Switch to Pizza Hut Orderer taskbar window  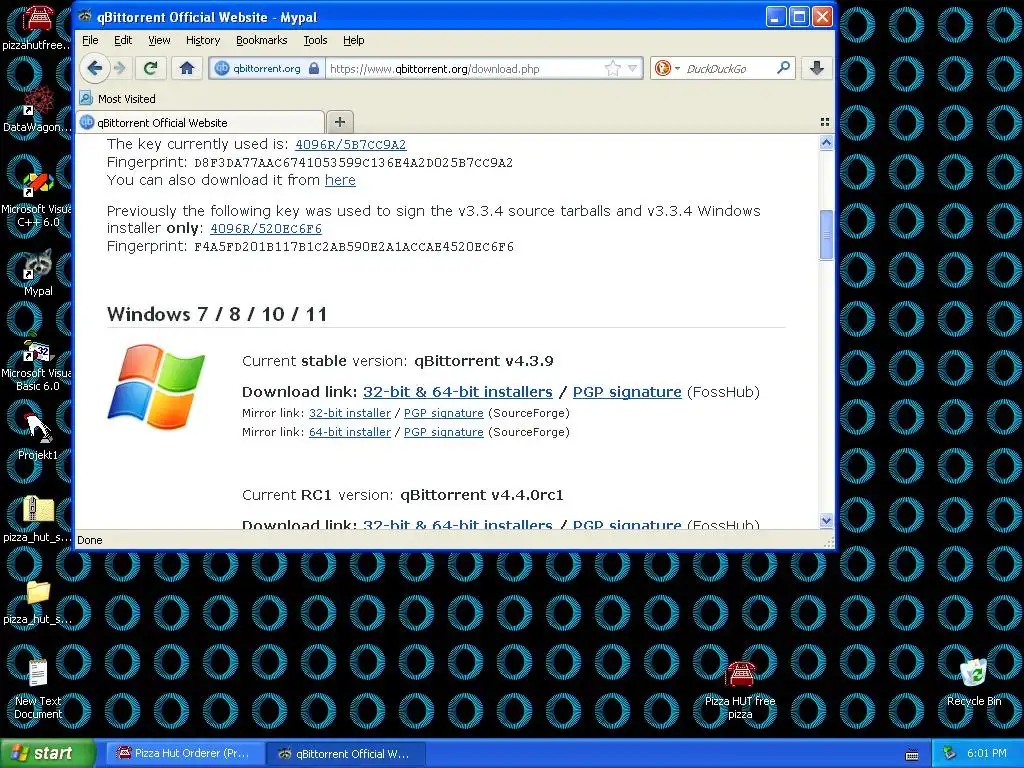coord(184,753)
